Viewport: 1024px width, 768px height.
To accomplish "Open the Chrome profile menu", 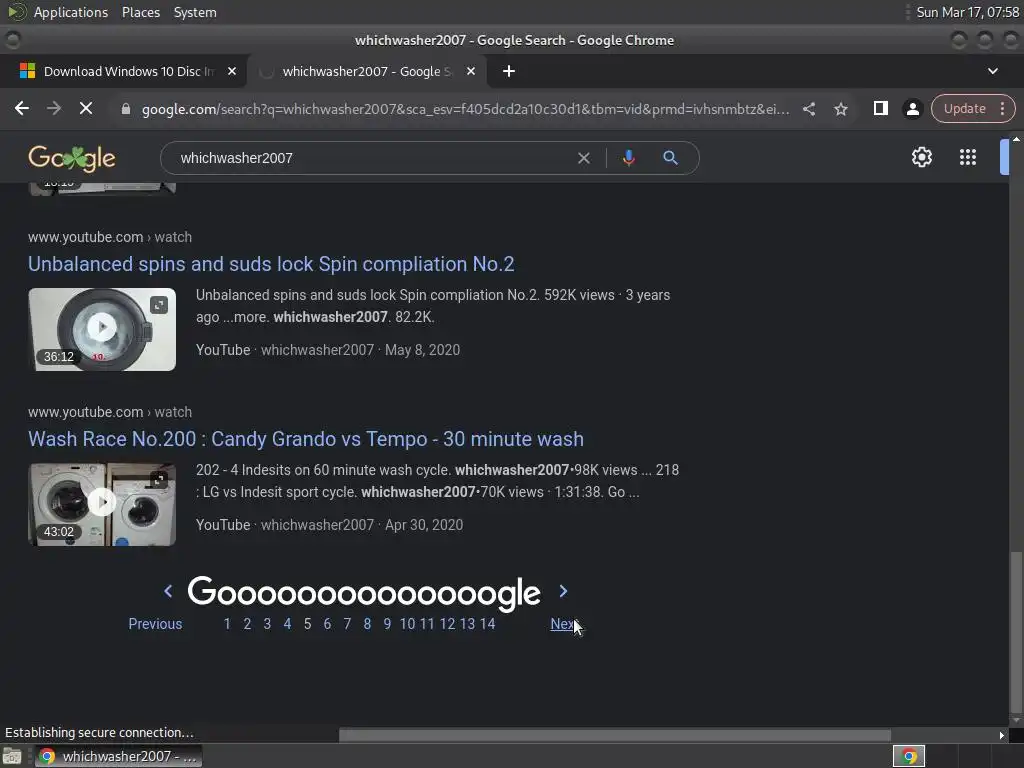I will [912, 109].
